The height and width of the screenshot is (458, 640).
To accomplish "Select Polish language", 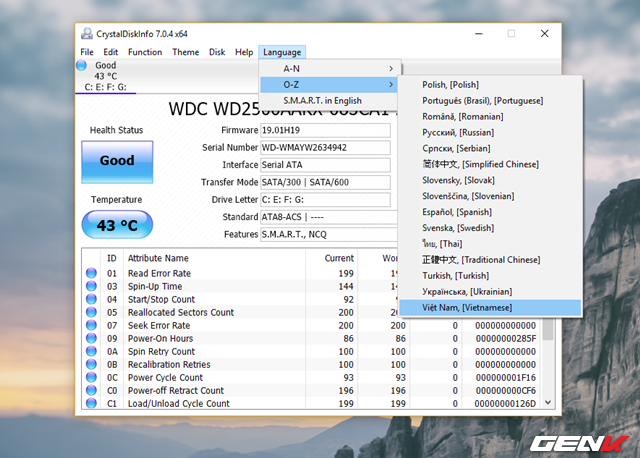I will (490, 84).
